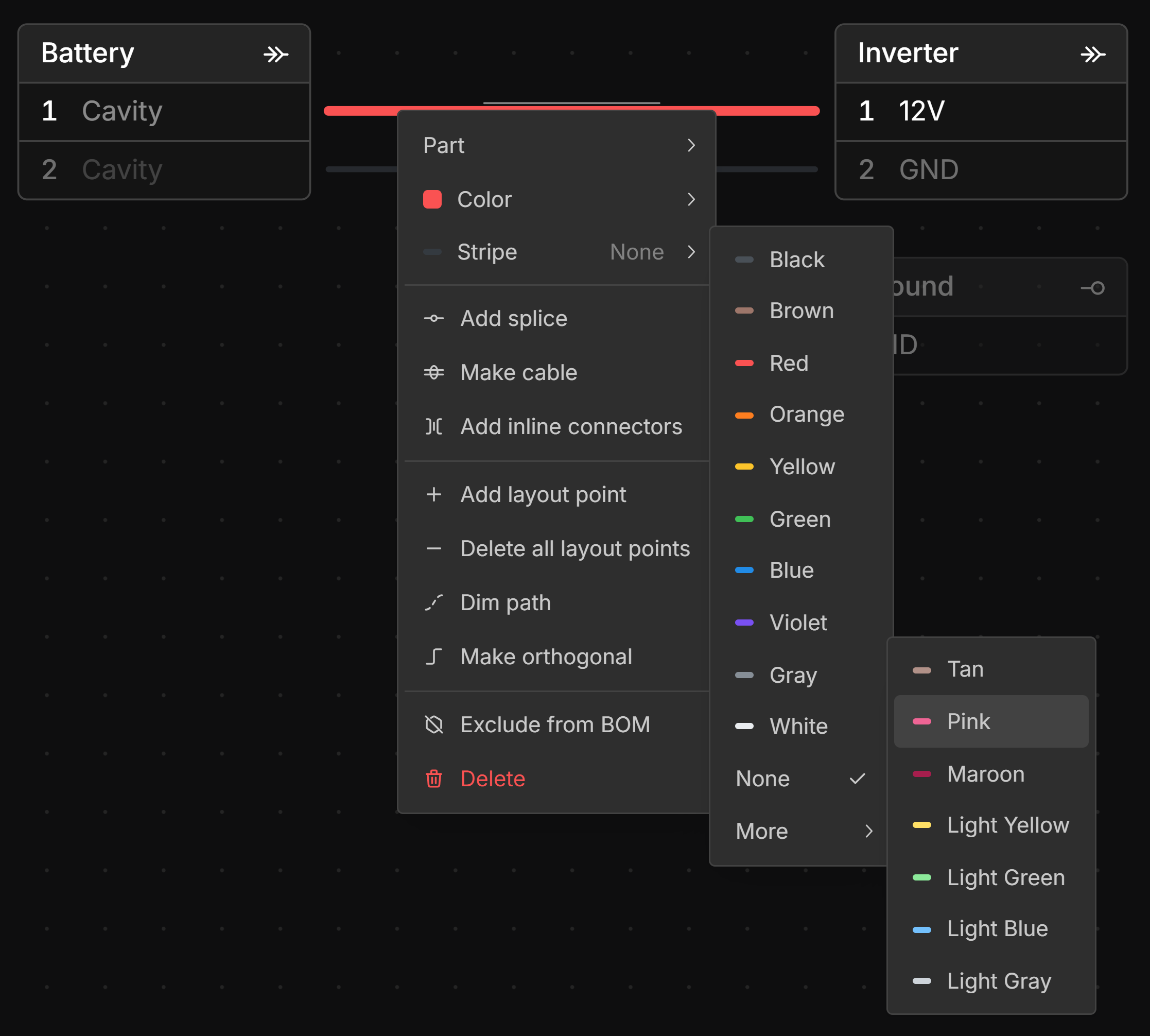Choose Delete all layout points
This screenshot has width=1150, height=1036.
point(574,548)
